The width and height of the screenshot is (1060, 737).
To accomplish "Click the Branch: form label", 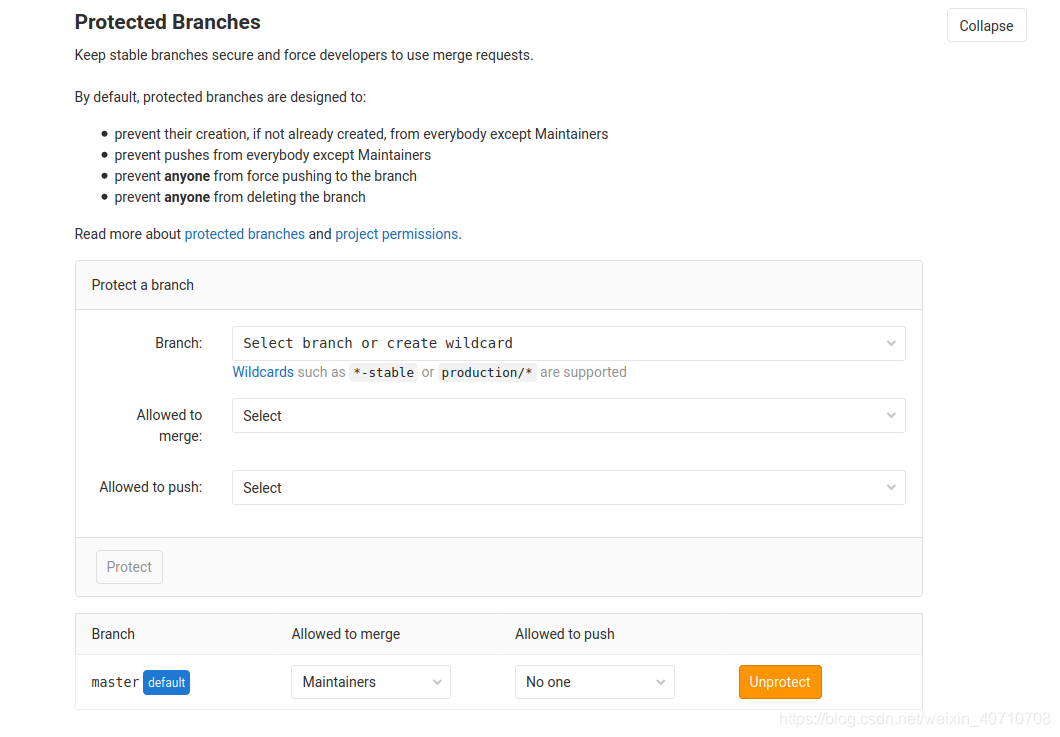I will coord(178,343).
